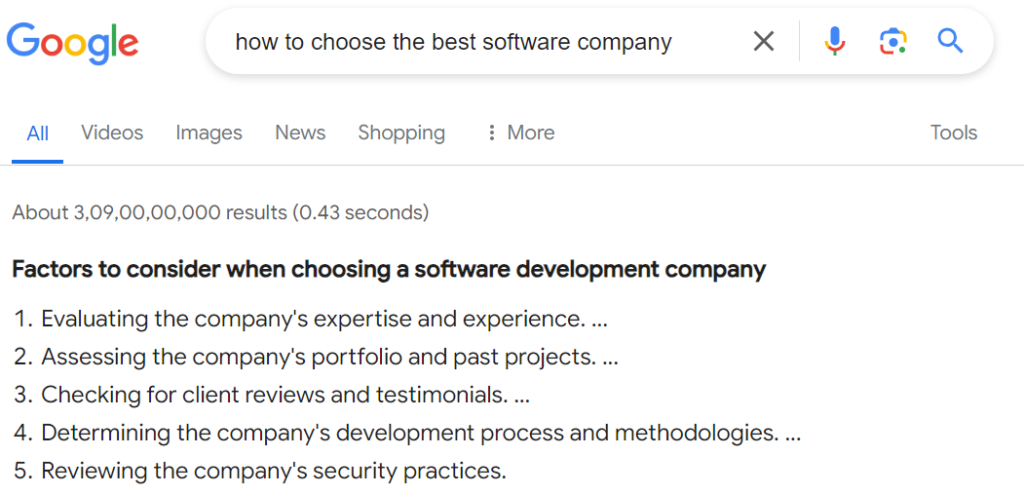Click the 'security practices' list item
1024x494 pixels.
click(x=273, y=471)
